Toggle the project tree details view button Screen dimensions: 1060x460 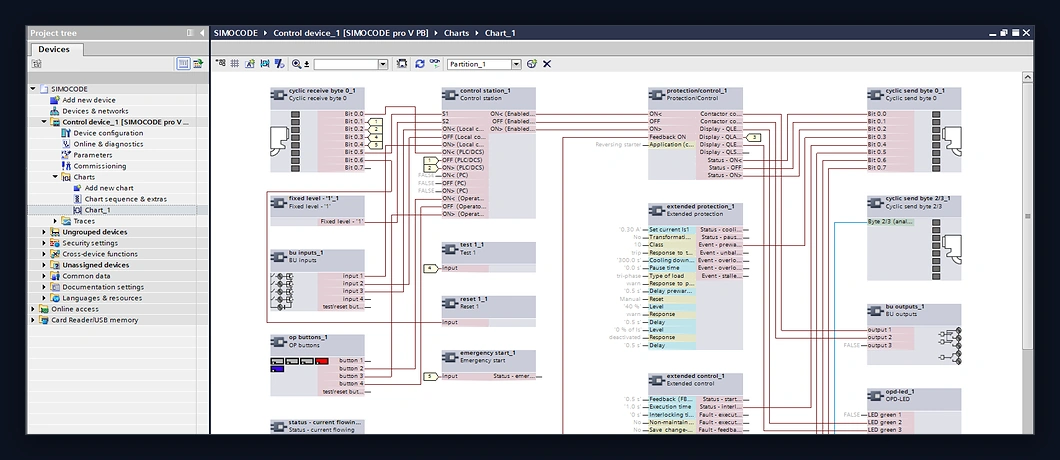pos(183,64)
